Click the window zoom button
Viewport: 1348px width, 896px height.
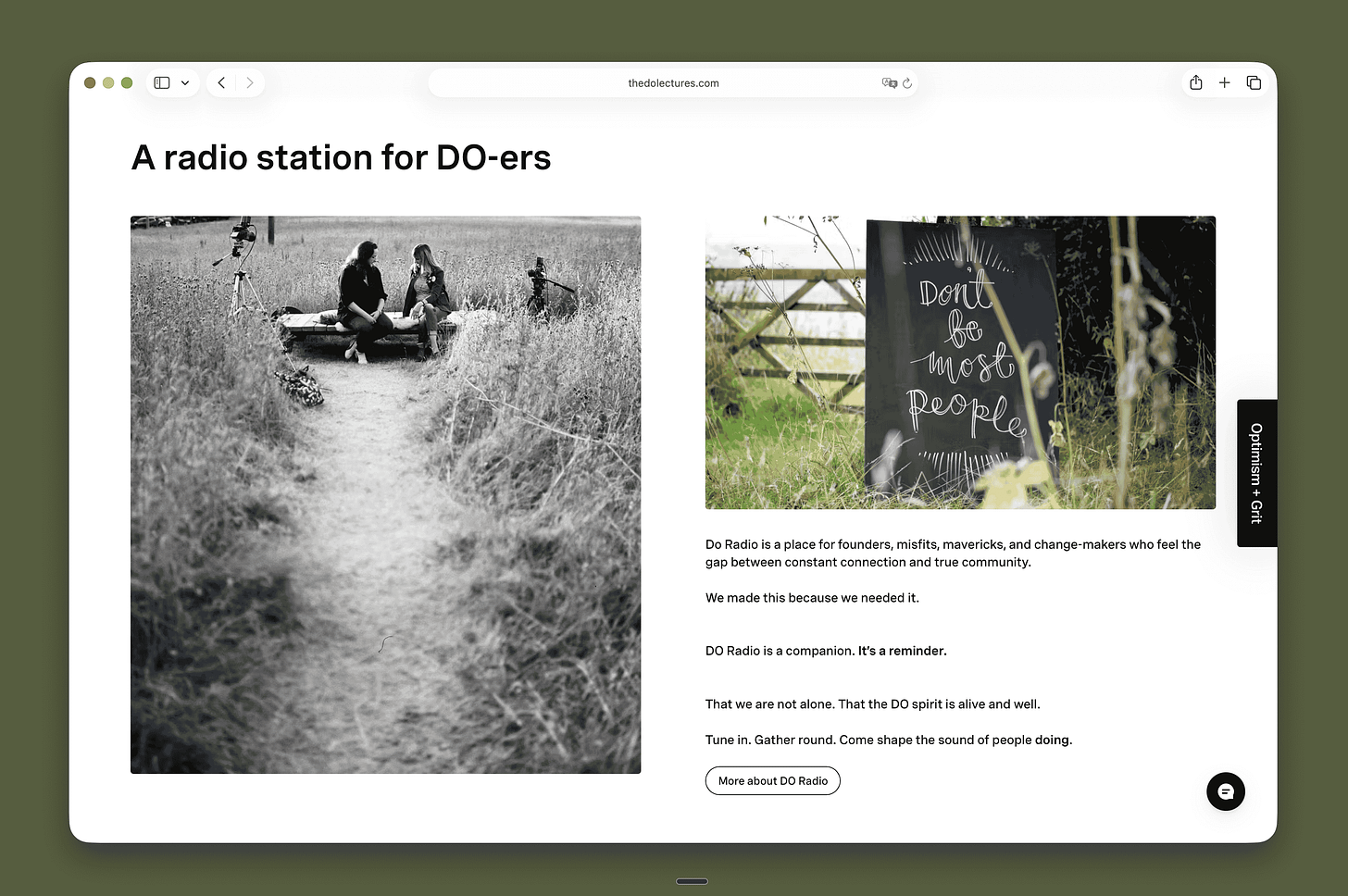pyautogui.click(x=127, y=83)
